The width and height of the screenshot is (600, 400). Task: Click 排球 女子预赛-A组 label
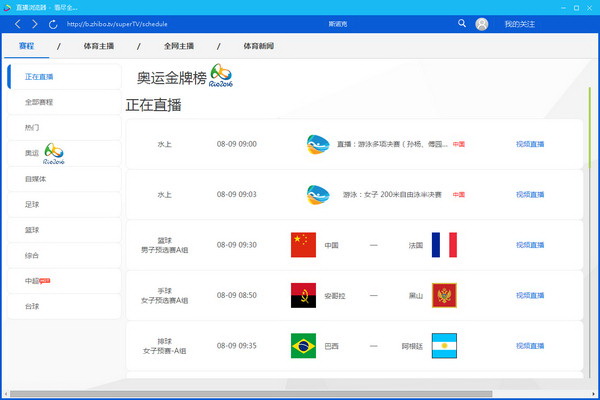pos(165,346)
